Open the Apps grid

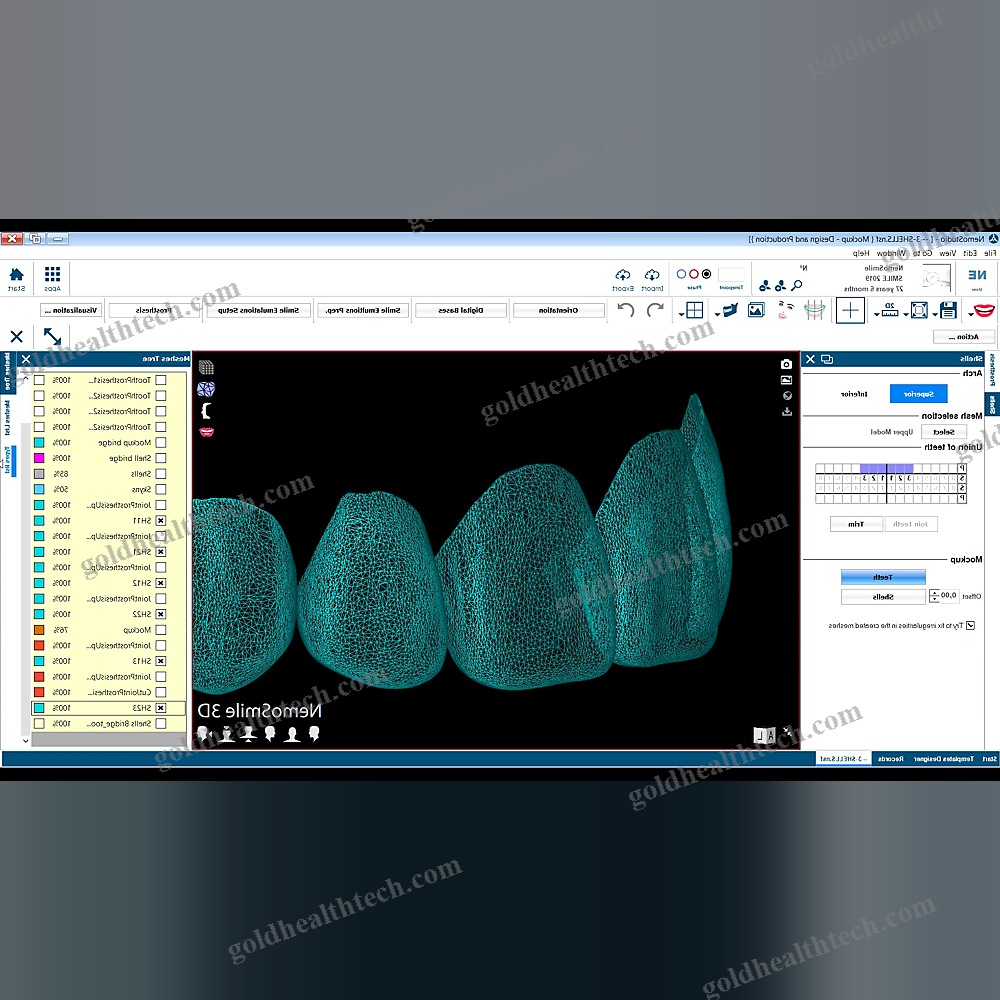tap(52, 274)
